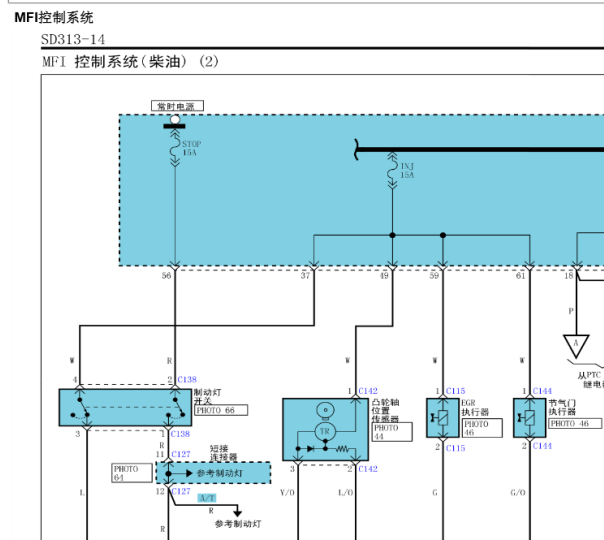Select the 凸轮轴位置传感器 label
Screen dimensions: 604x540
385,410
